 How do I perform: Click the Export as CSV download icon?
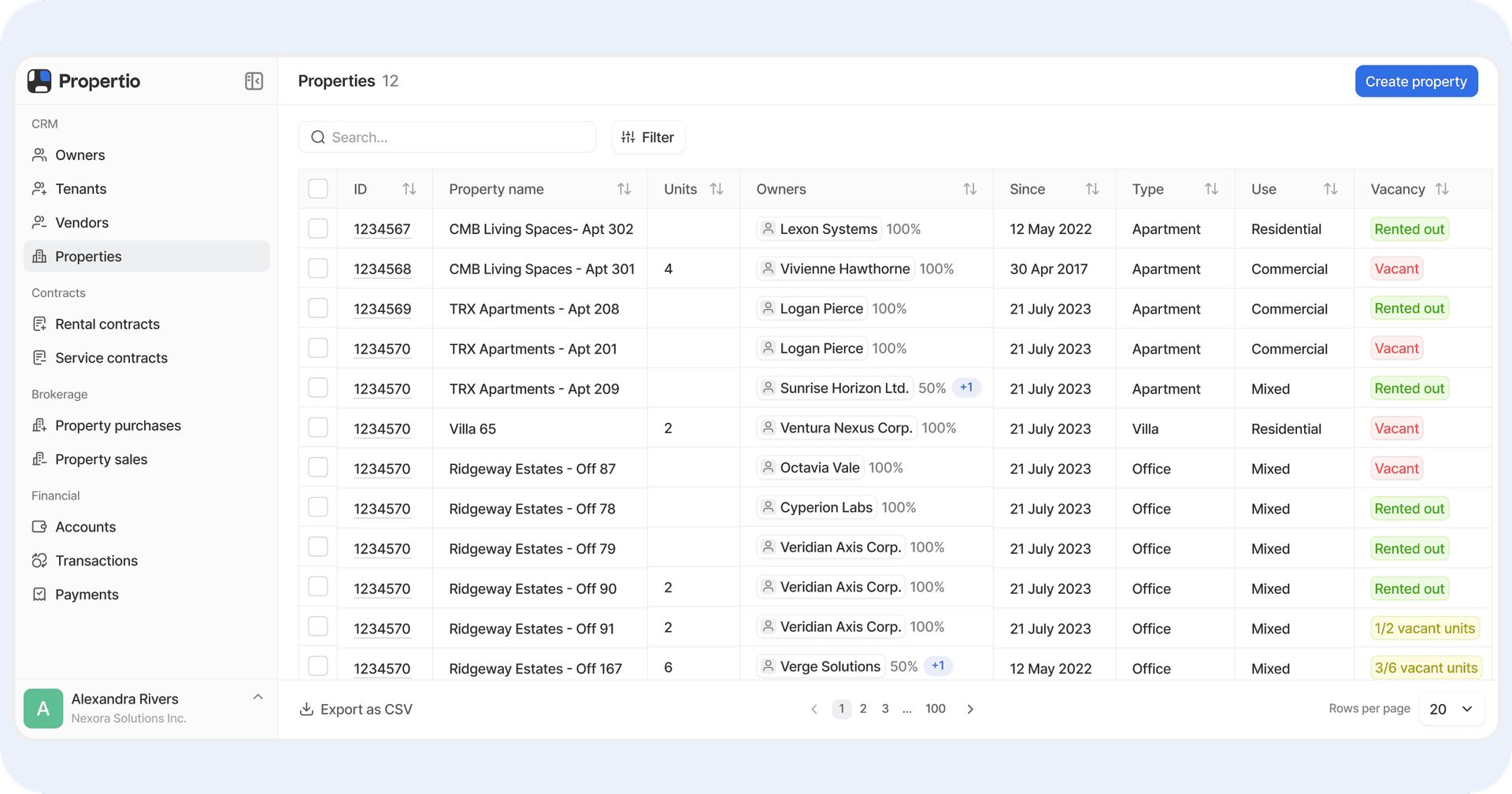point(306,710)
